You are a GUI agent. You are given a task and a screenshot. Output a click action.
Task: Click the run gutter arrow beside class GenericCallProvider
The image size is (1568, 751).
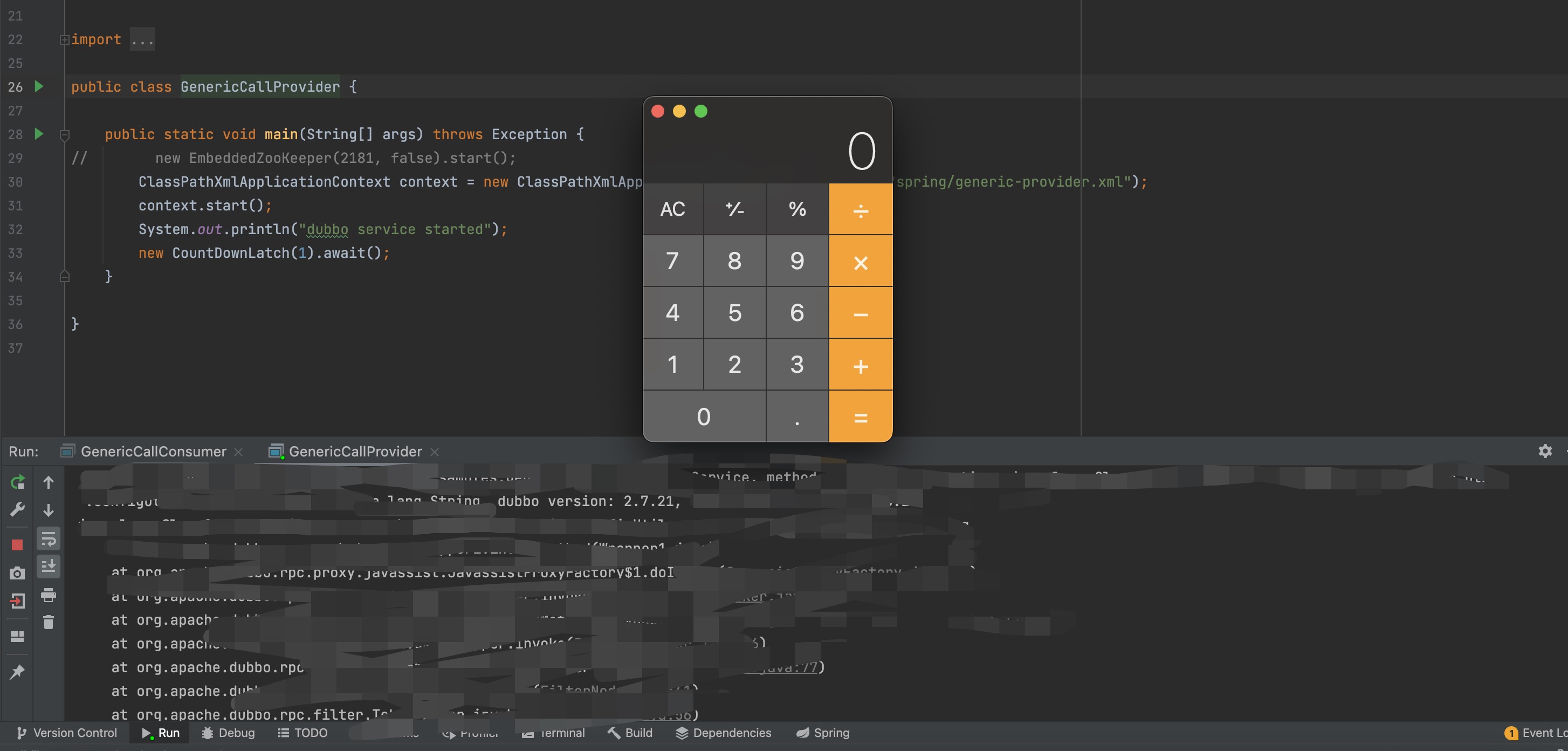coord(39,86)
